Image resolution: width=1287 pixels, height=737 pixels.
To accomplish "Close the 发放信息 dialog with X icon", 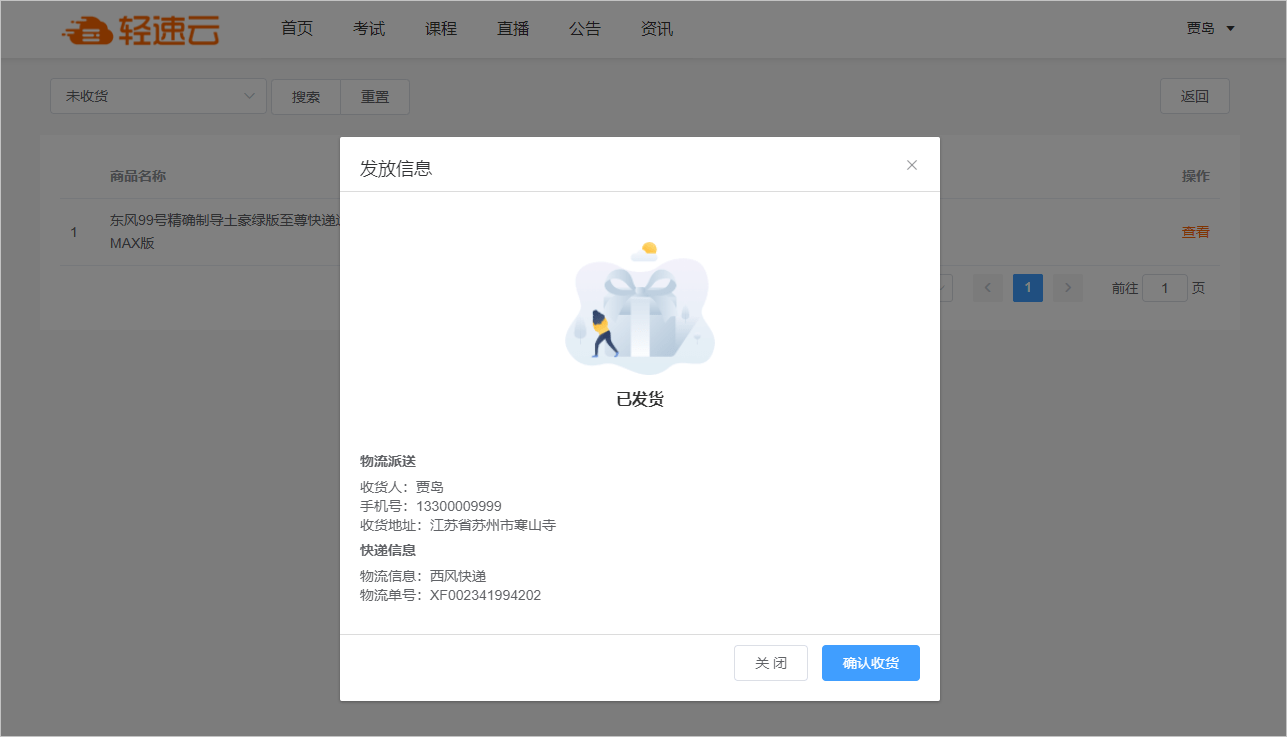I will [x=911, y=165].
